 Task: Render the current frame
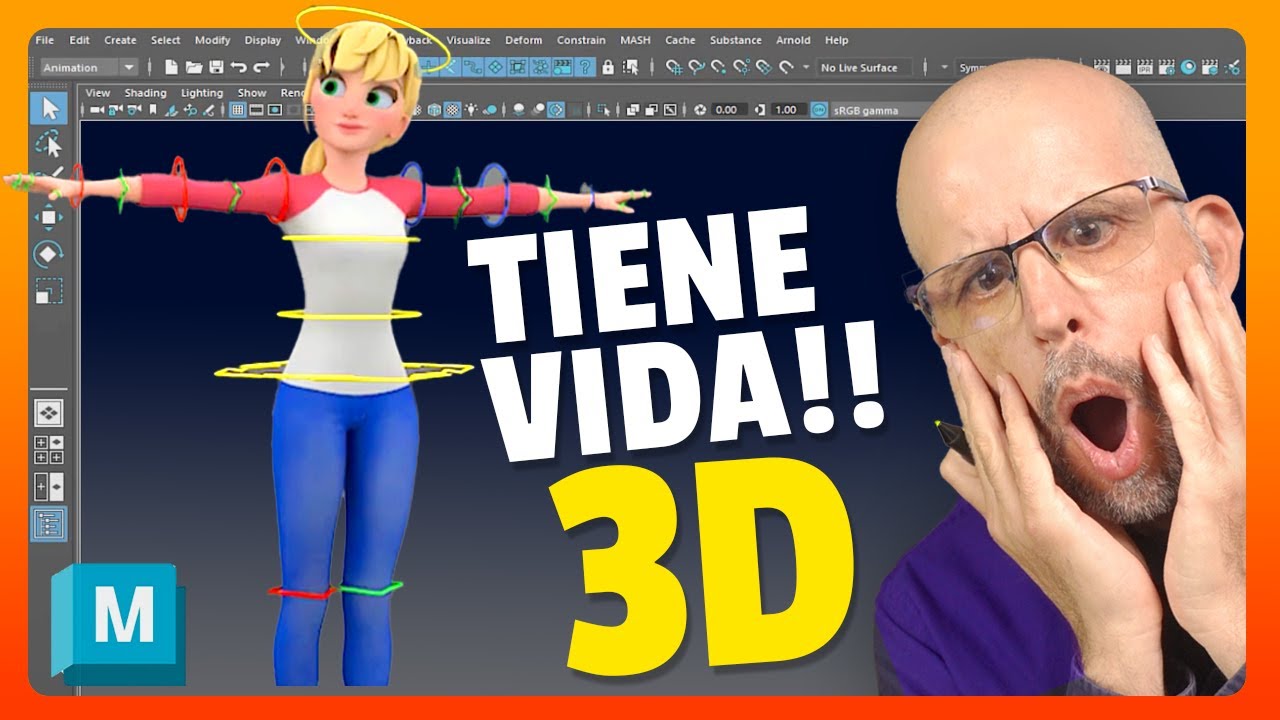tap(1123, 67)
